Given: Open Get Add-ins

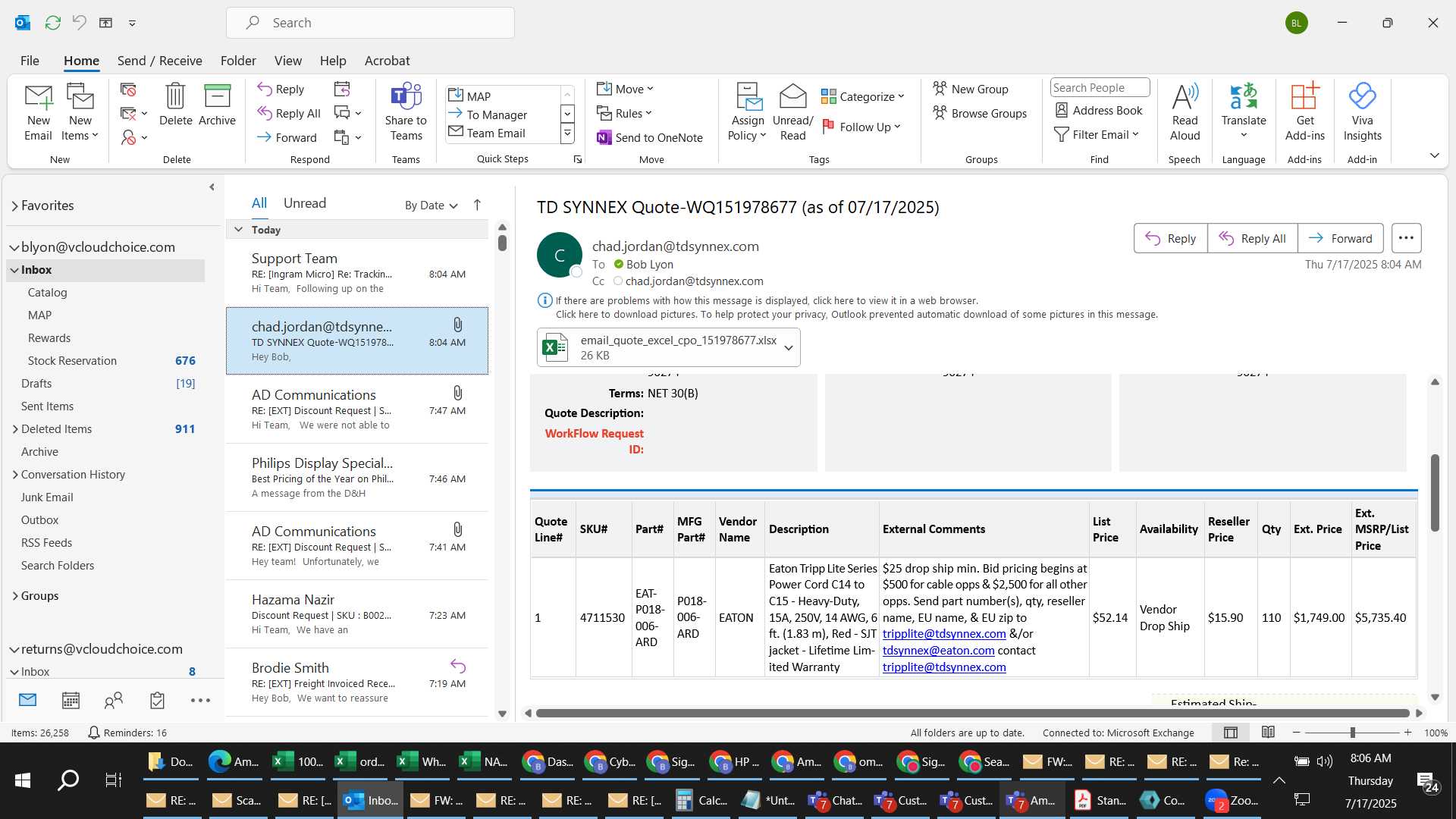Looking at the screenshot, I should (1304, 112).
